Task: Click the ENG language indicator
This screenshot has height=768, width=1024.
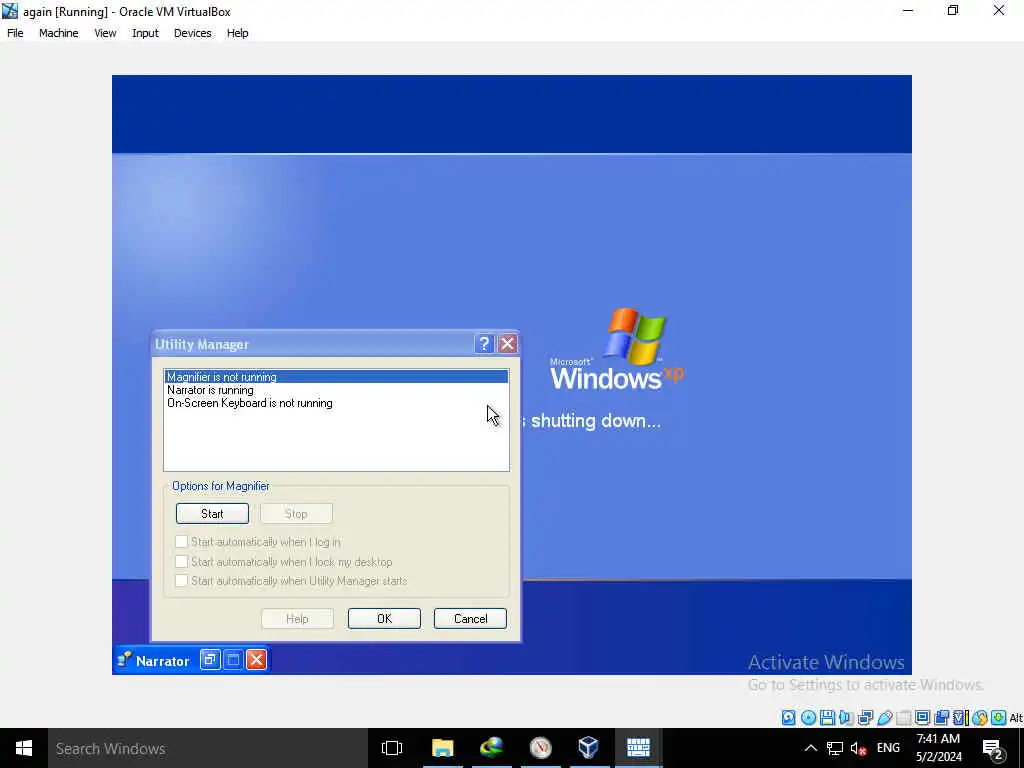Action: (x=888, y=748)
